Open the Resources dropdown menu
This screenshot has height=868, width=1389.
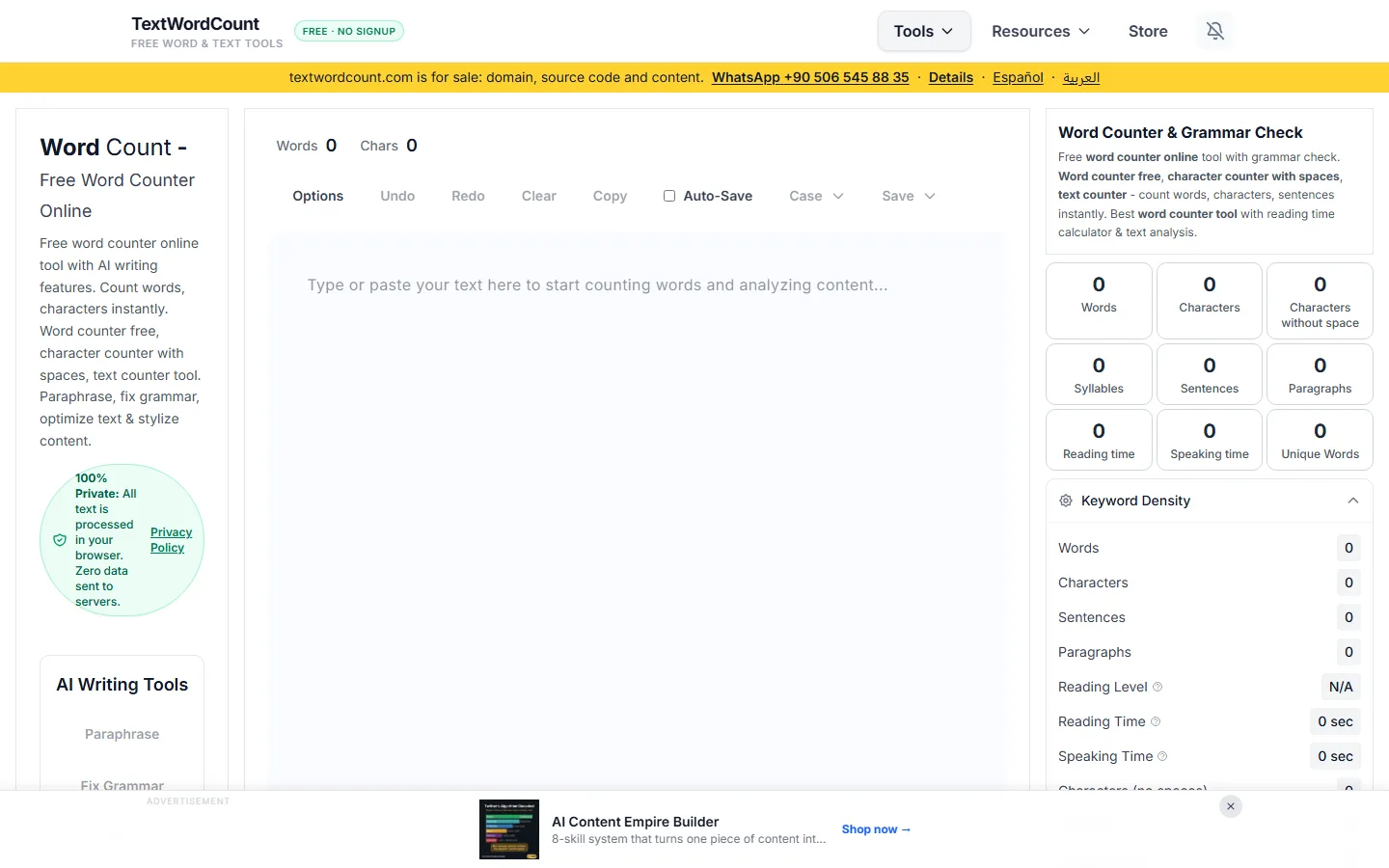[1041, 31]
